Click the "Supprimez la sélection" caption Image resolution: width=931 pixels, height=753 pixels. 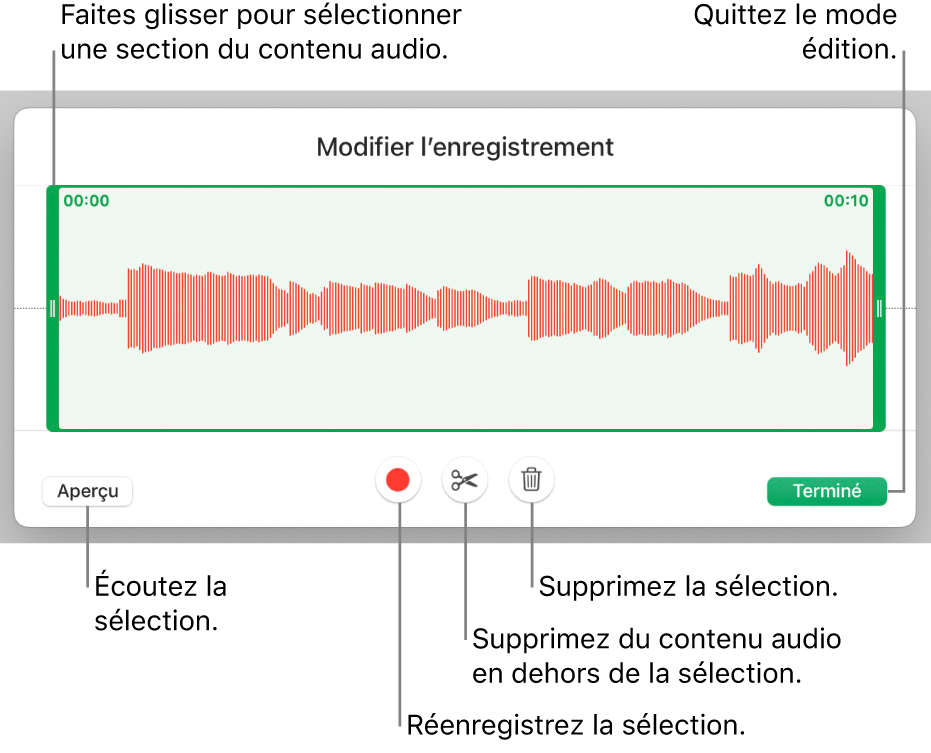pyautogui.click(x=688, y=586)
